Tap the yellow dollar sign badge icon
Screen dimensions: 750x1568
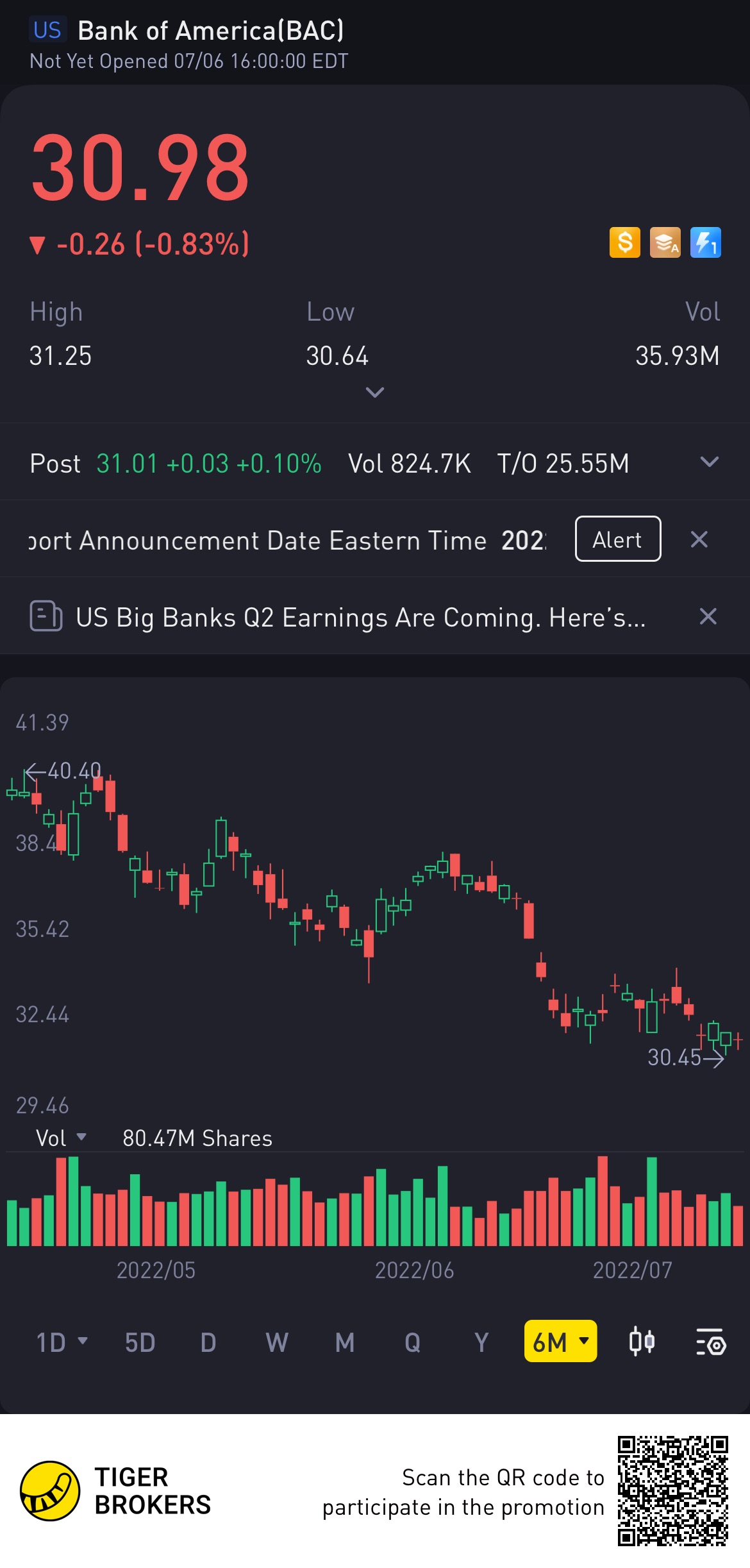[x=624, y=243]
